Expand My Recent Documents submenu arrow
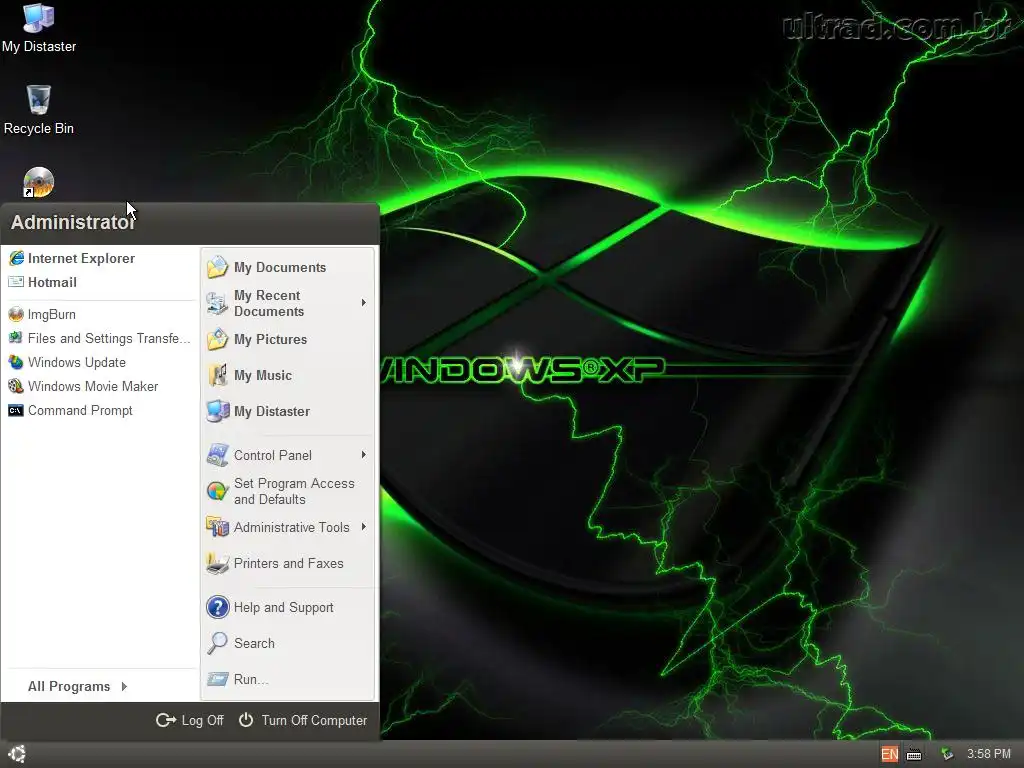Image resolution: width=1024 pixels, height=768 pixels. [364, 303]
